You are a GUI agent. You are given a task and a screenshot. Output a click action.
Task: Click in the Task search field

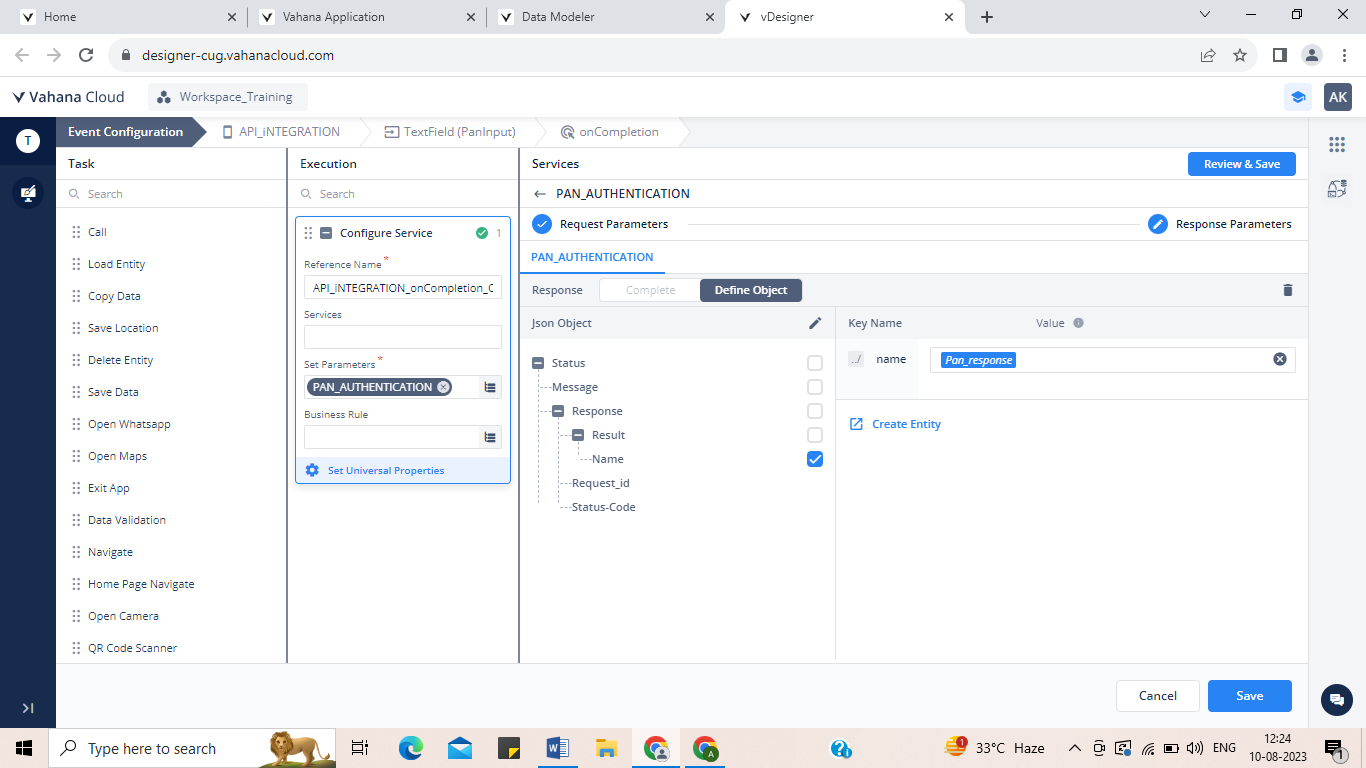pyautogui.click(x=170, y=194)
